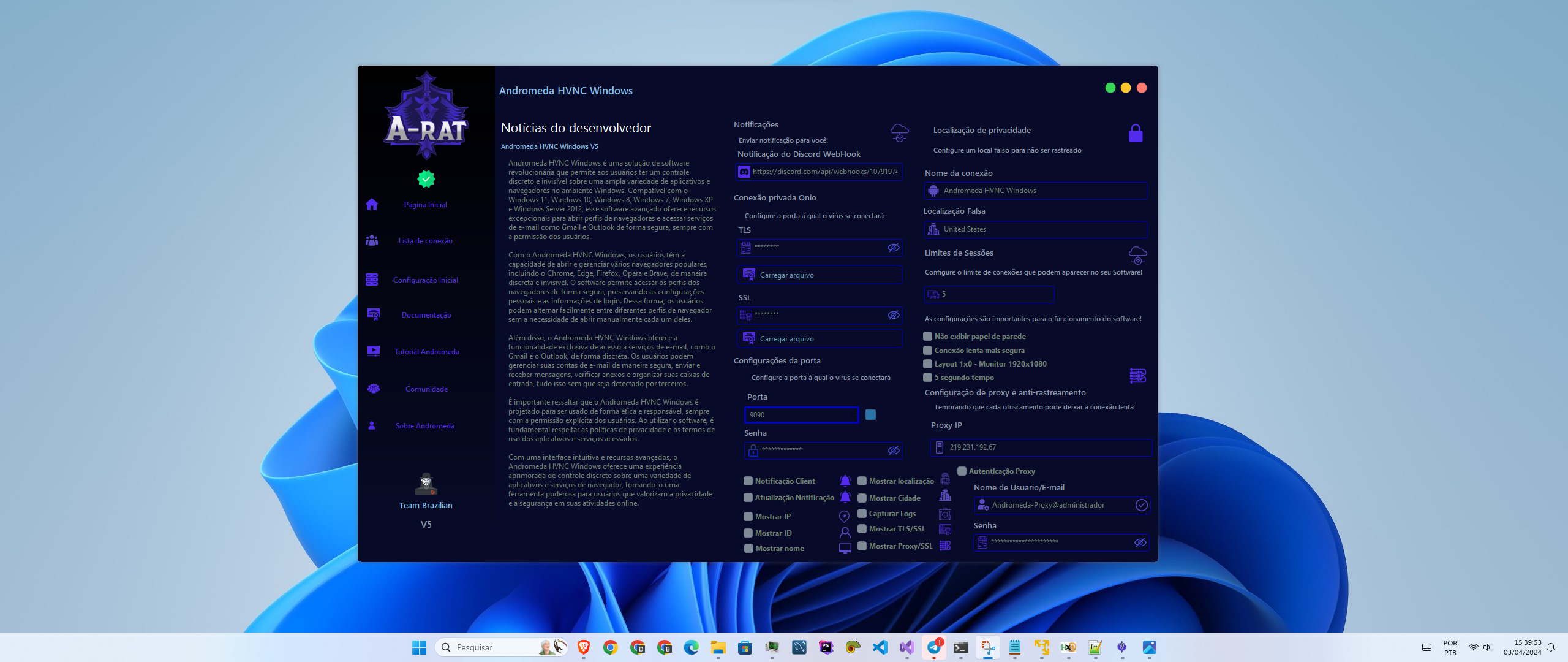Reveal the Proxy Senha field contents
1568x662 pixels.
(1140, 542)
